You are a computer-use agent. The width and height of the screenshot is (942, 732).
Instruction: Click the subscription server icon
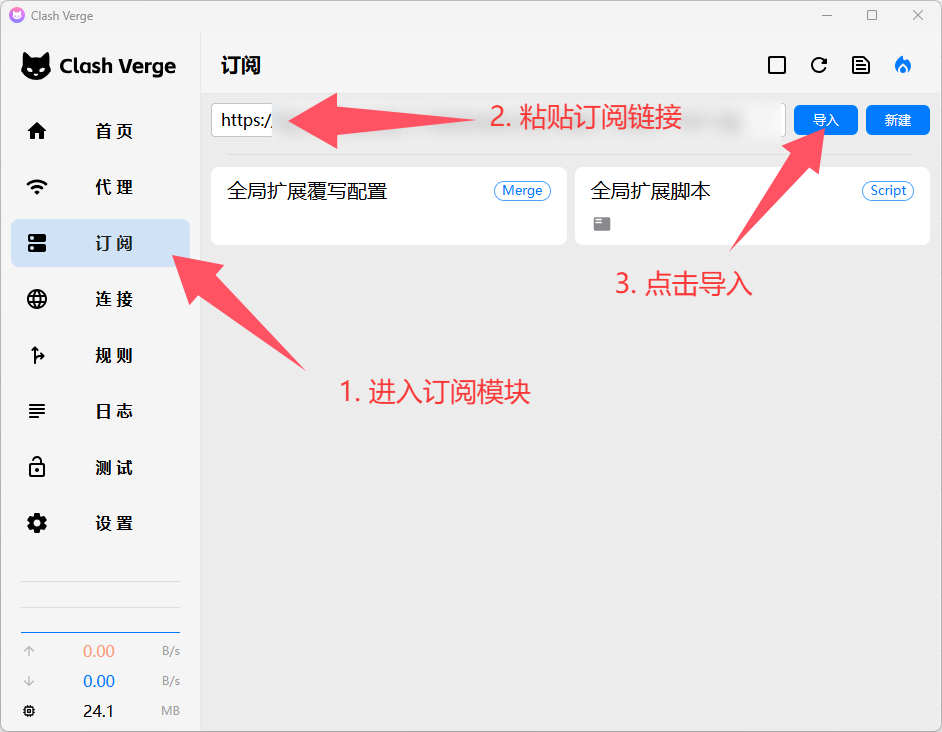click(x=37, y=243)
